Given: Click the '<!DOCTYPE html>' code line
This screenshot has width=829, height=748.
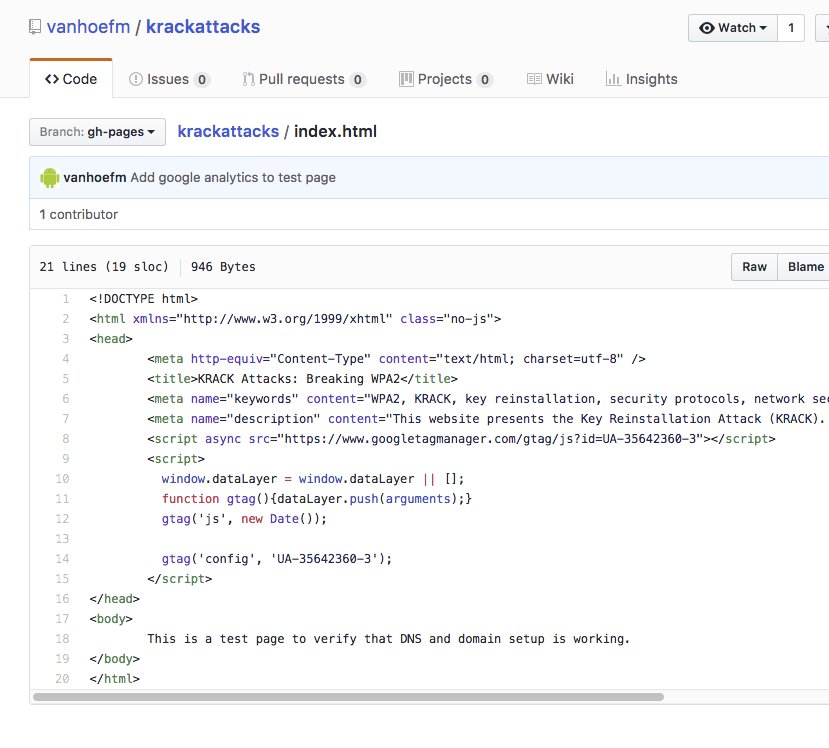Looking at the screenshot, I should 144,299.
